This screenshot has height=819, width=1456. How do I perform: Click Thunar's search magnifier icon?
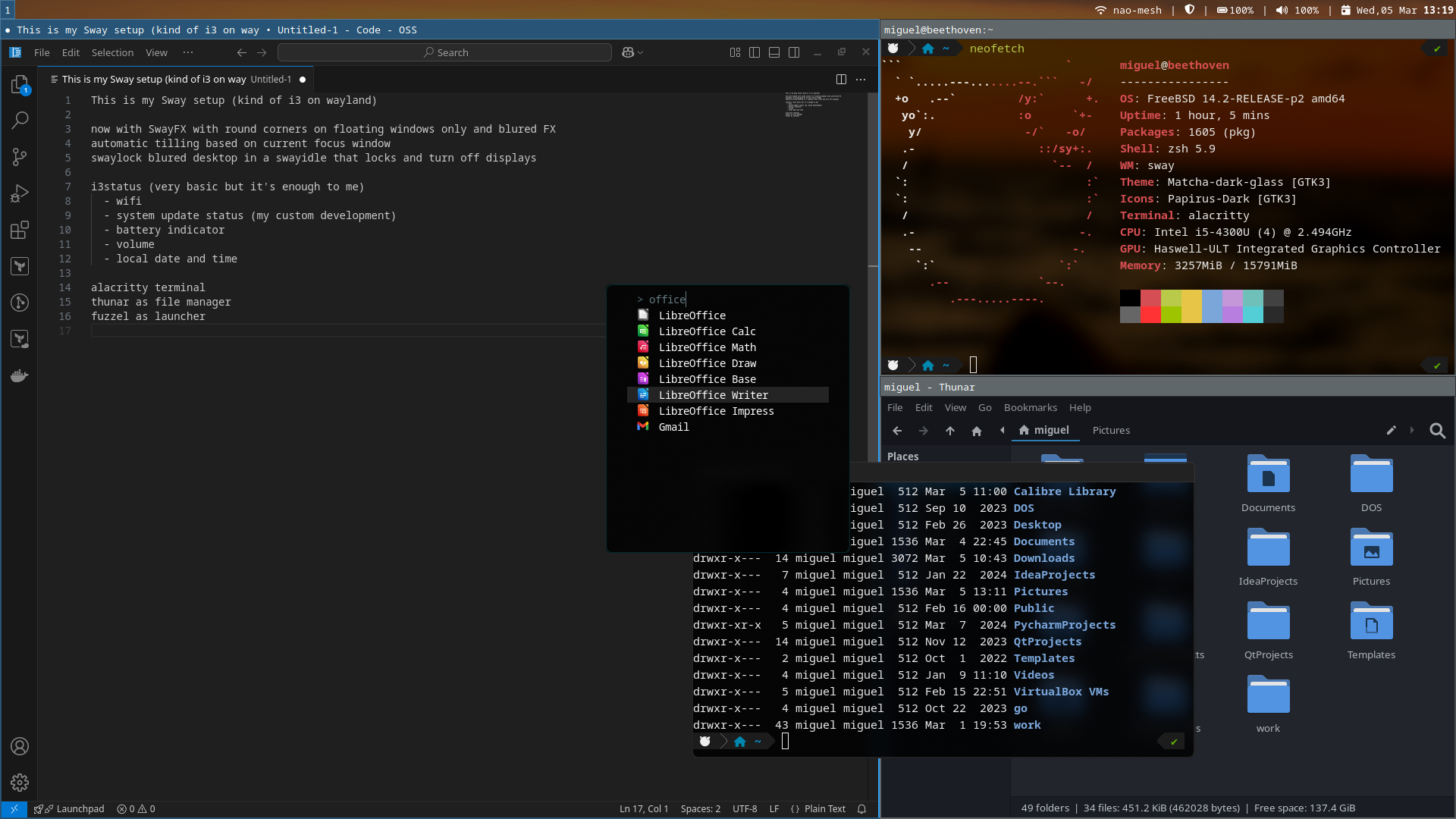[1437, 431]
